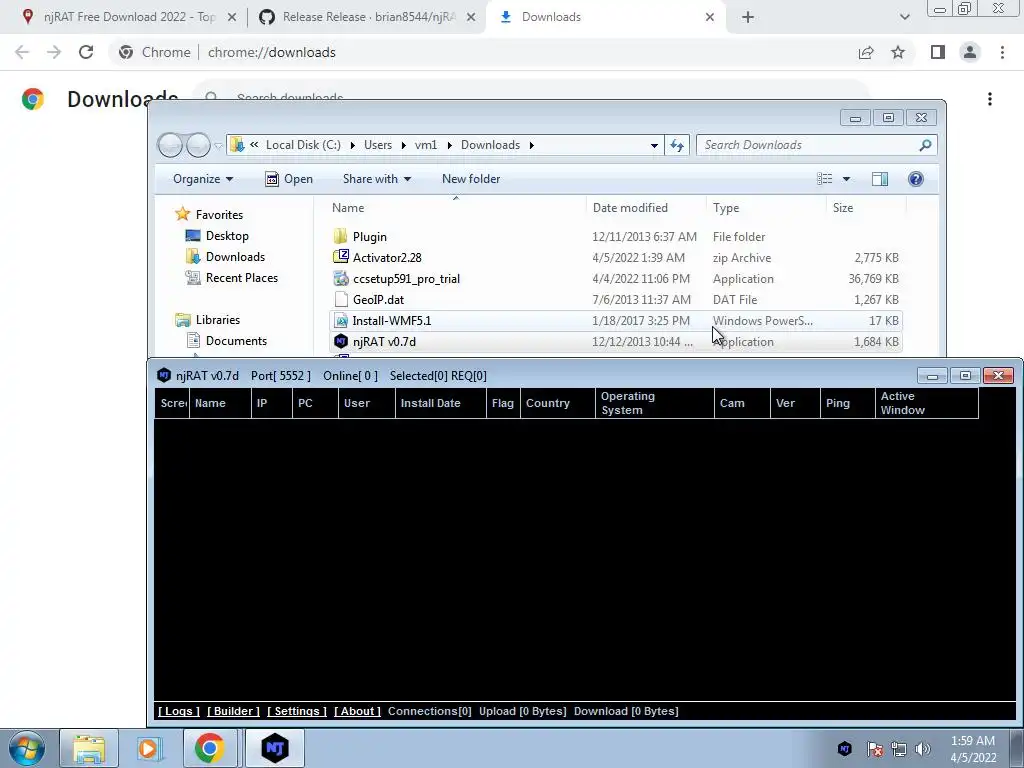Screen dimensions: 1024x768
Task: Open Windows Media Player from taskbar
Action: (x=149, y=748)
